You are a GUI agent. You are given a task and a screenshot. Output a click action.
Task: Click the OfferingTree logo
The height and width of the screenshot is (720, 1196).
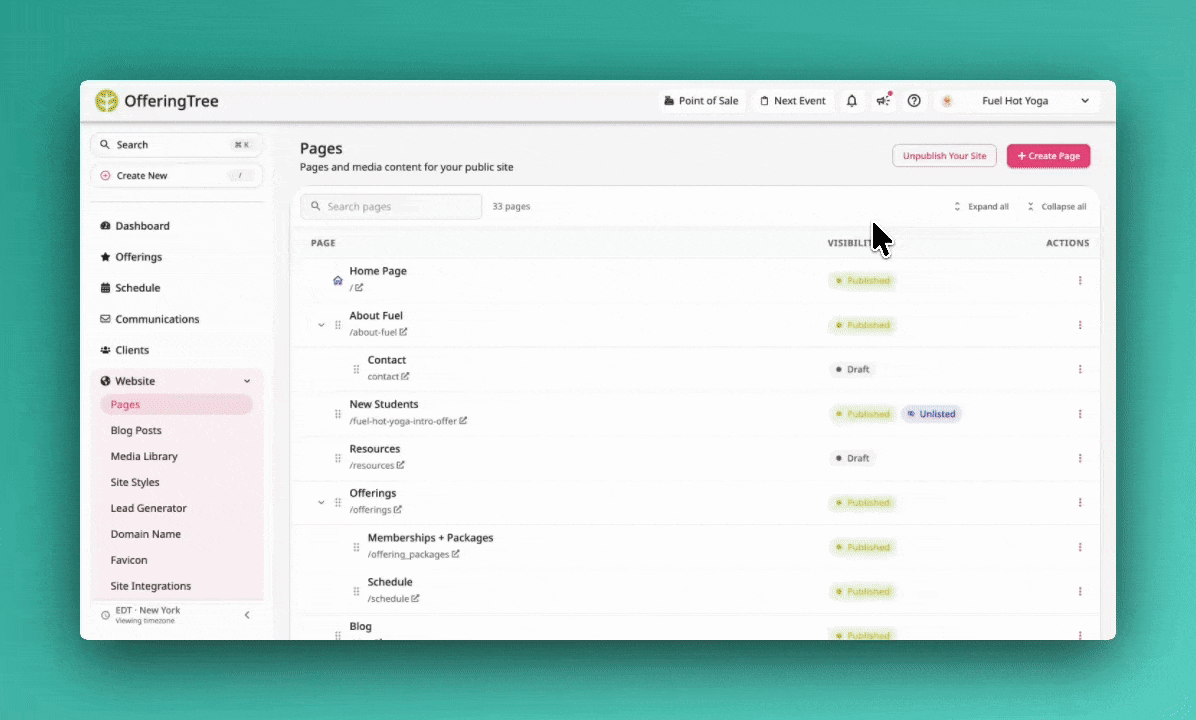[157, 101]
